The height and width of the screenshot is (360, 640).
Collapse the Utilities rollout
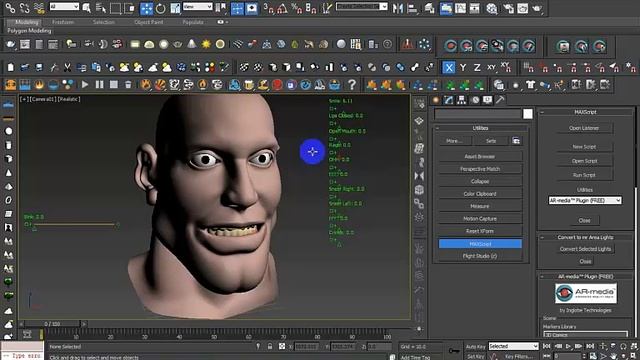(480, 128)
